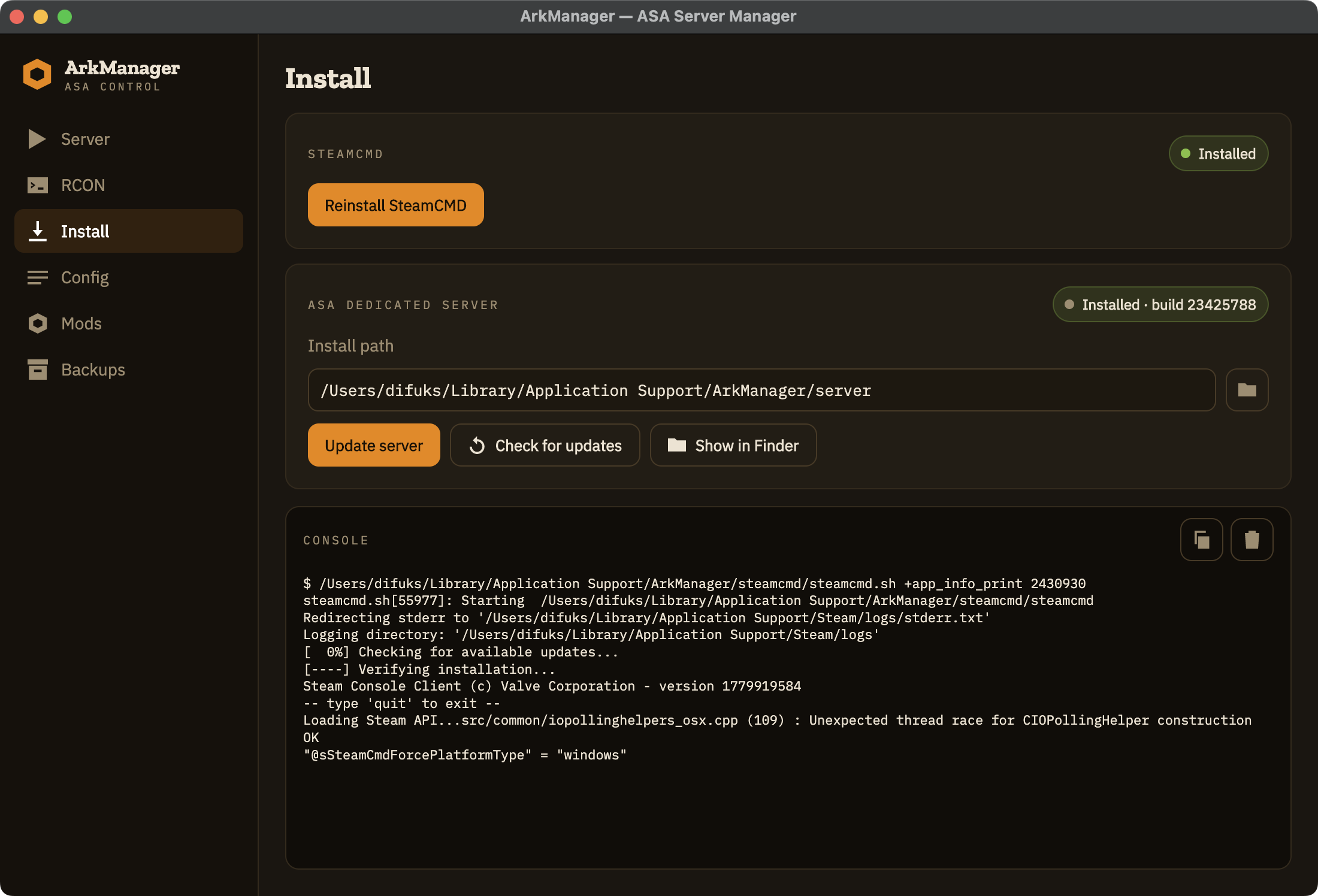Open the Server section label

[85, 139]
